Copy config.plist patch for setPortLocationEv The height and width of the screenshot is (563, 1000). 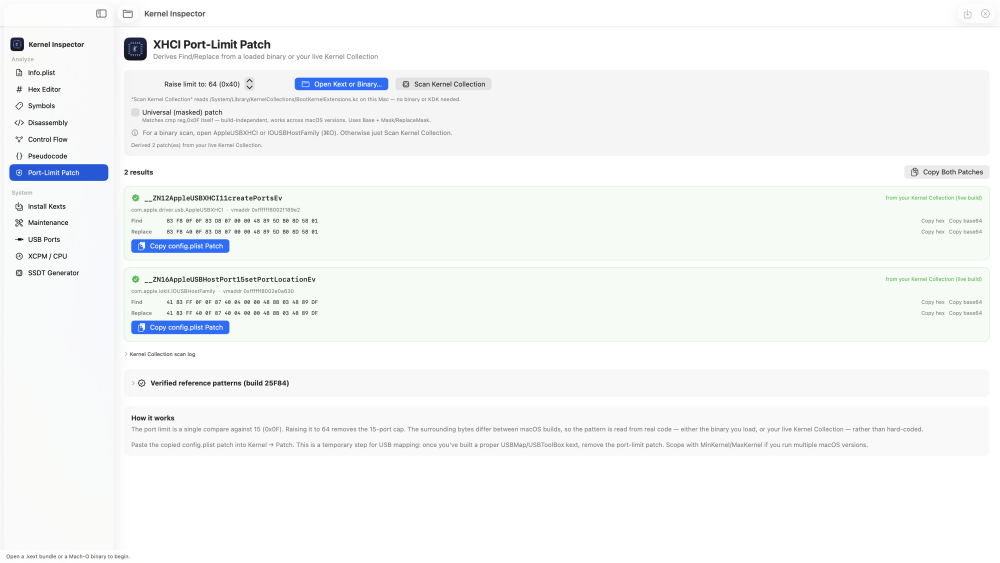180,327
